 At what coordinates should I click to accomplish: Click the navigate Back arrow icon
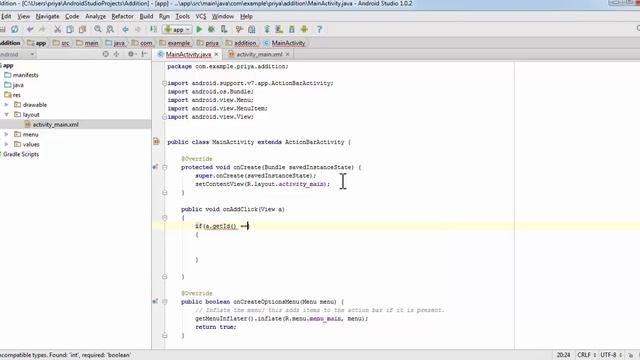(x=125, y=29)
